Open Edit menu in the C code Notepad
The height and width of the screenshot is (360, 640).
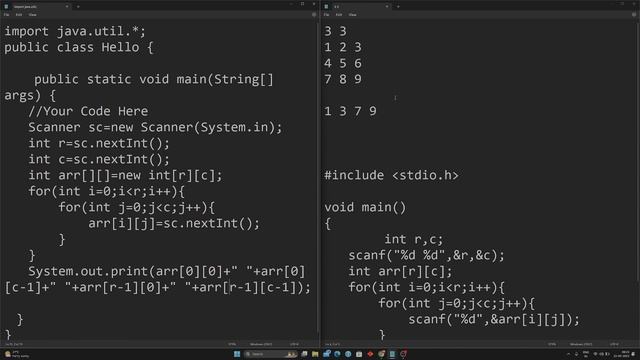[x=339, y=15]
